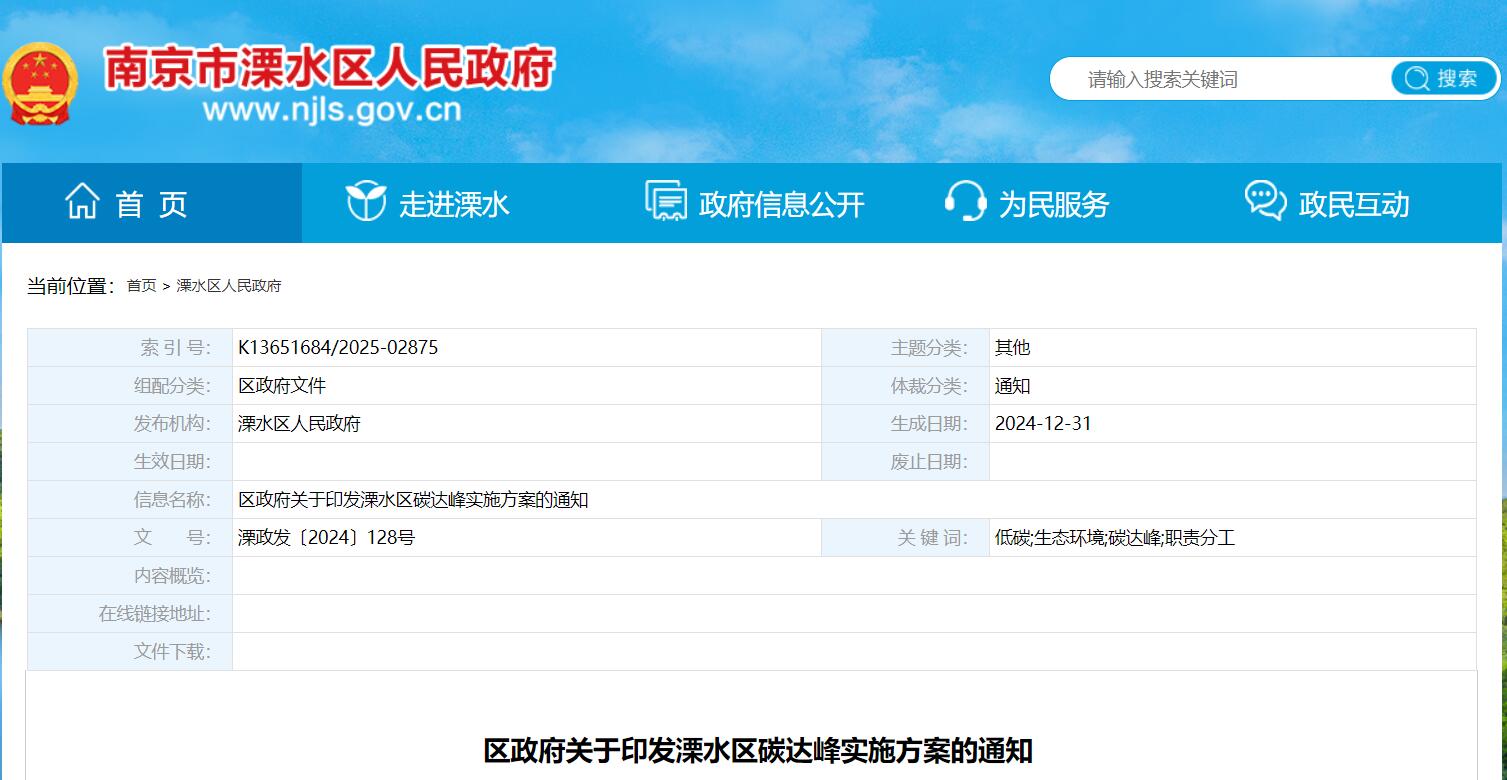The height and width of the screenshot is (780, 1507).
Task: Click the 信息名称 value text in the table
Action: (x=413, y=500)
